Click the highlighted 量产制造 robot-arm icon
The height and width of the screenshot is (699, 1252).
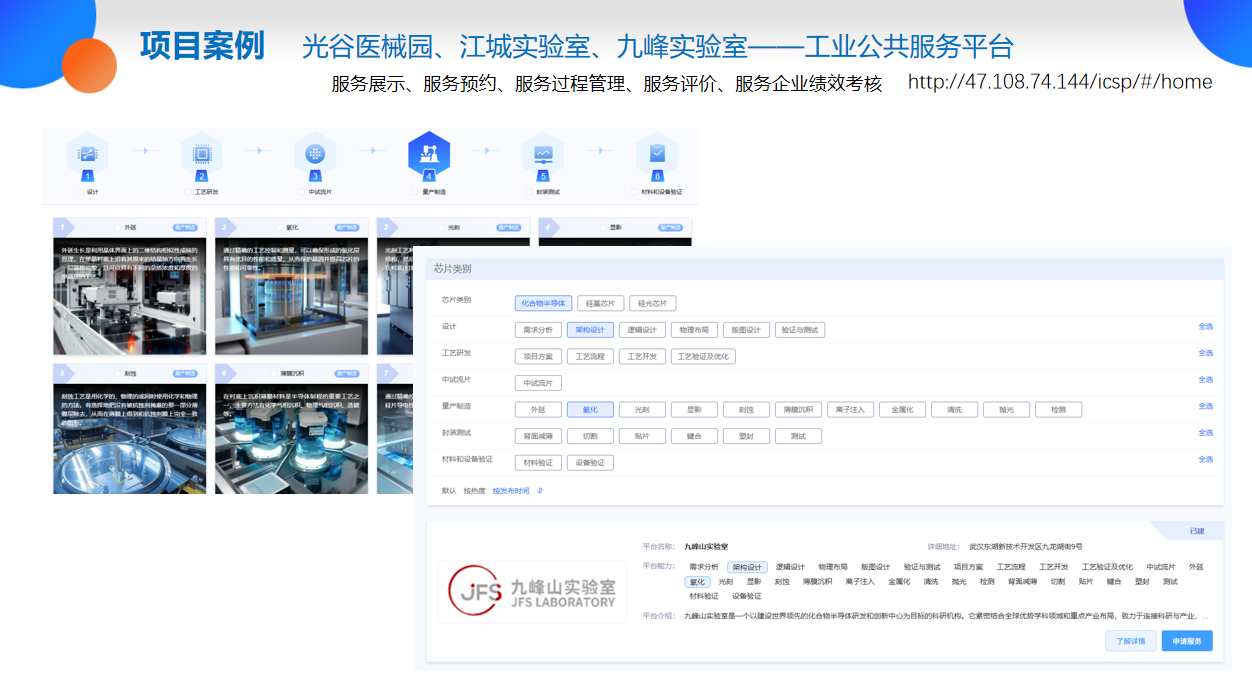tap(429, 153)
